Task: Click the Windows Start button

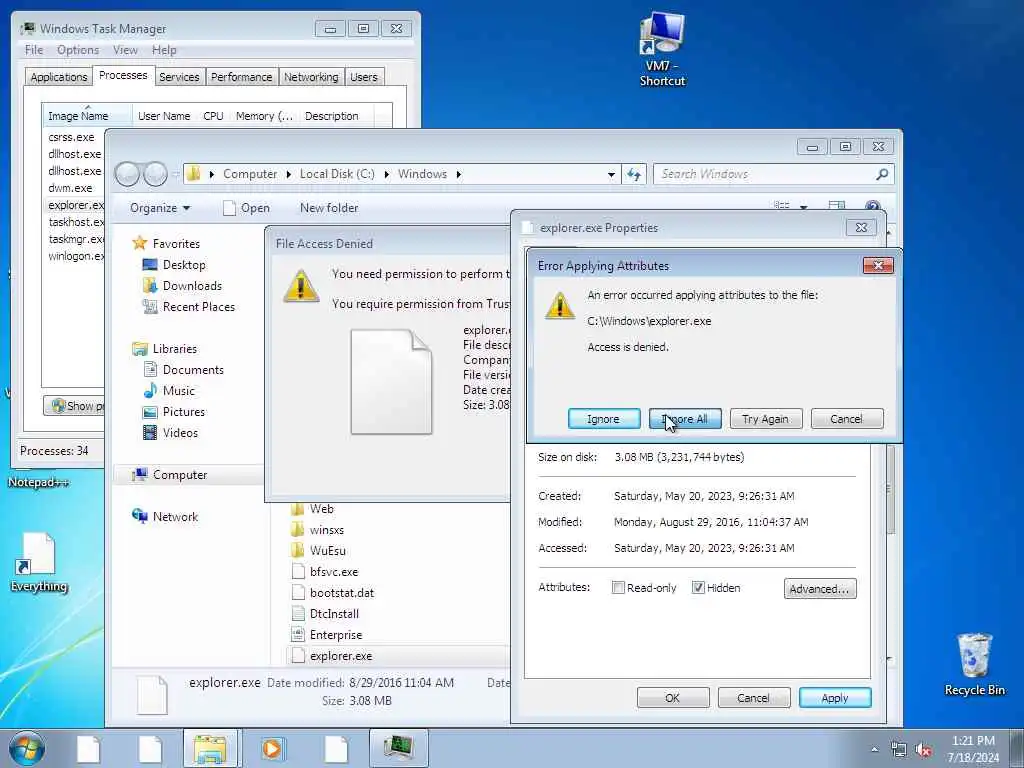Action: point(27,748)
